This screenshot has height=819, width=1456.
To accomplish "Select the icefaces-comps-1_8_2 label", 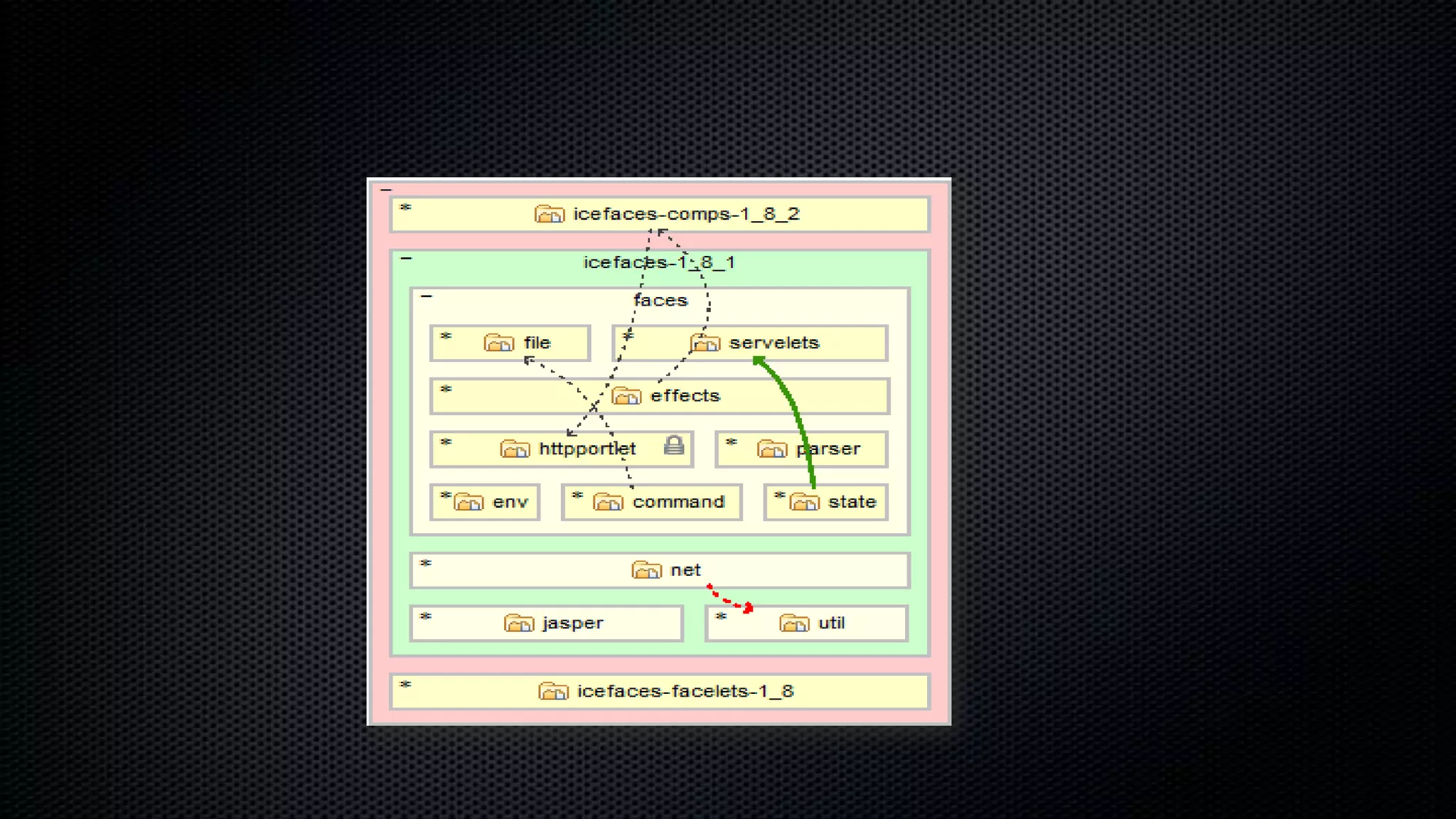I will coord(687,214).
